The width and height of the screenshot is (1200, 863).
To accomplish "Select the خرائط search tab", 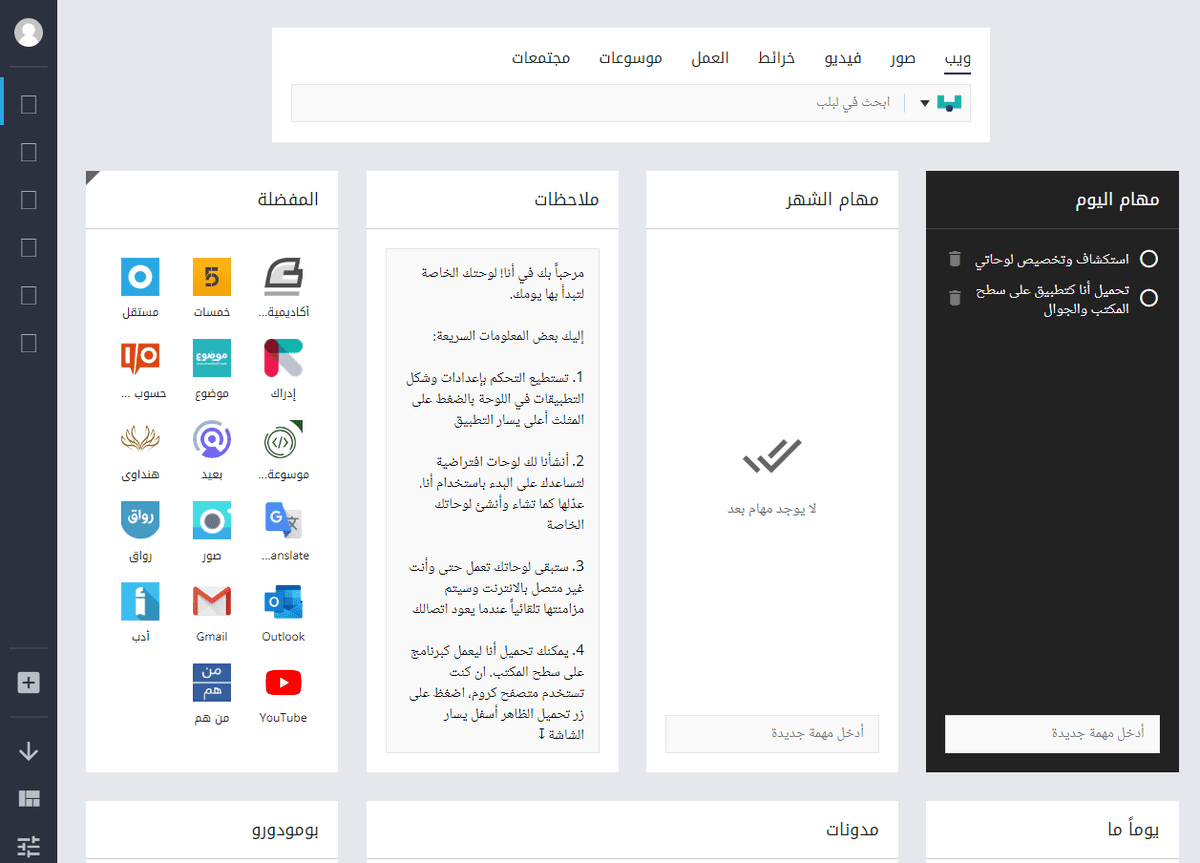I will coord(776,58).
